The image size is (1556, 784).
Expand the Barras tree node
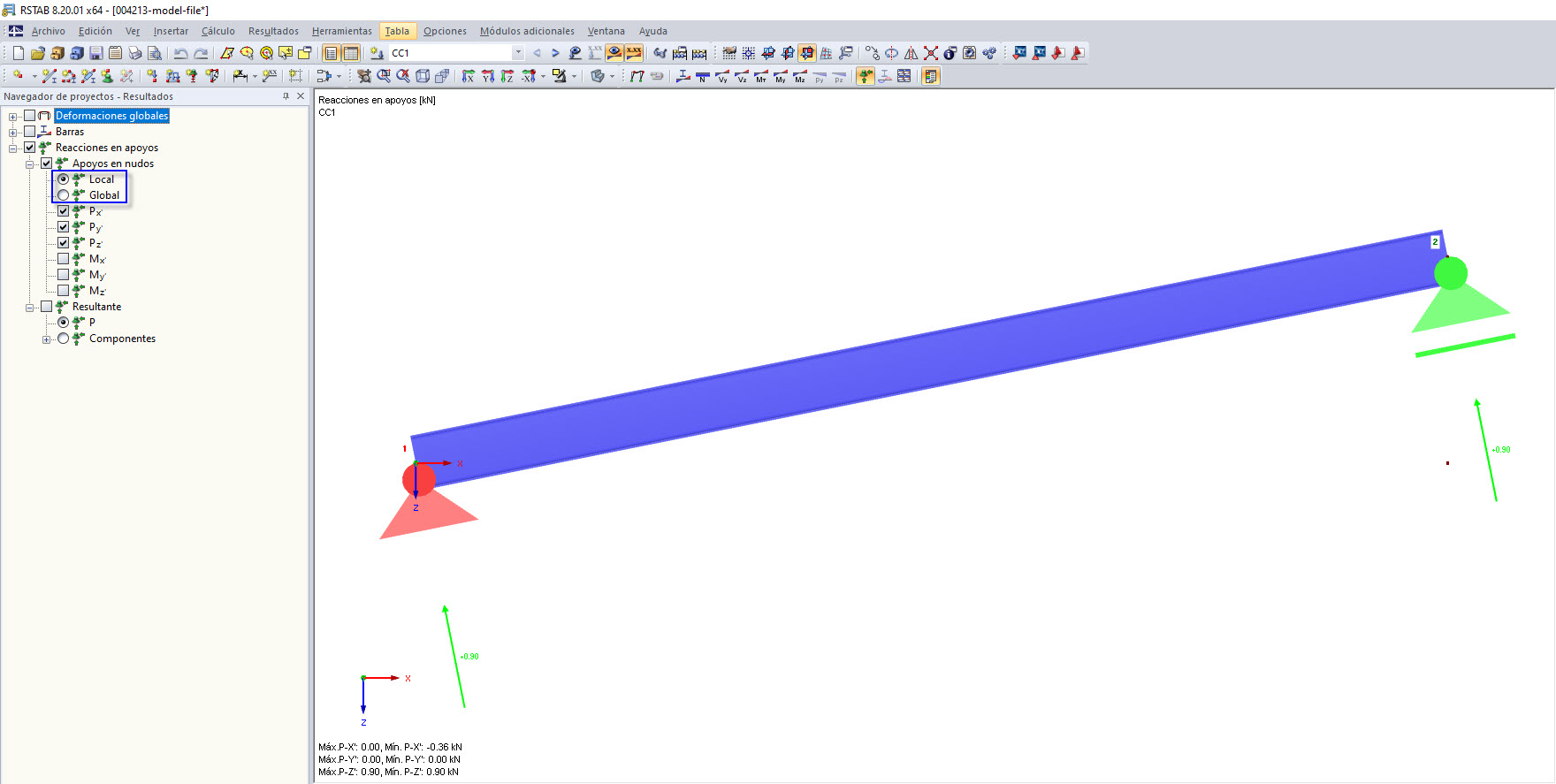tap(13, 133)
